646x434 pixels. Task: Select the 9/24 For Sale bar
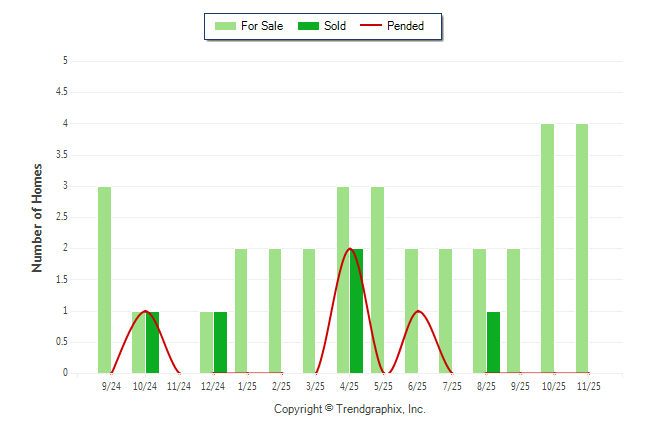(x=104, y=280)
